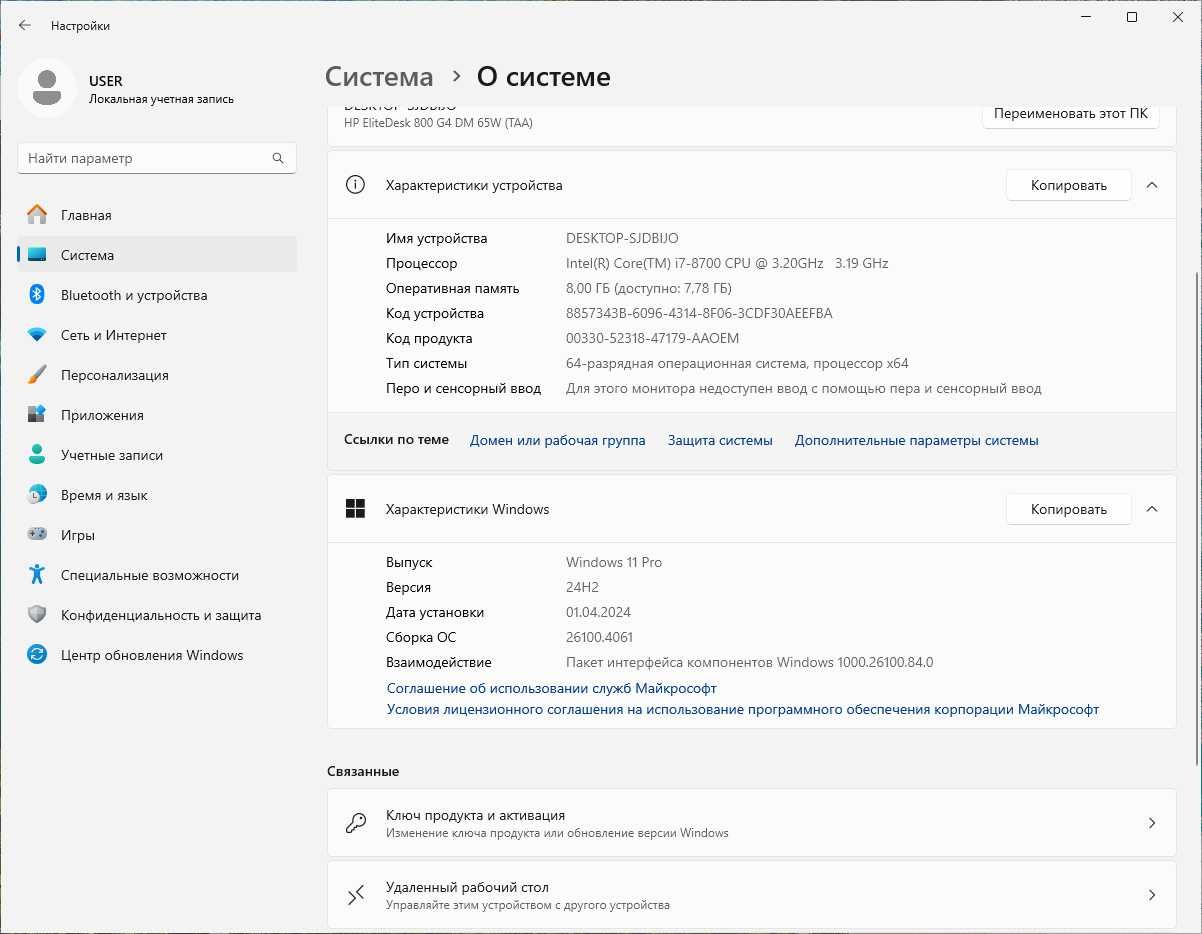1202x934 pixels.
Task: Click the device name DESKTOP-SJDBIJO value
Action: coord(622,238)
